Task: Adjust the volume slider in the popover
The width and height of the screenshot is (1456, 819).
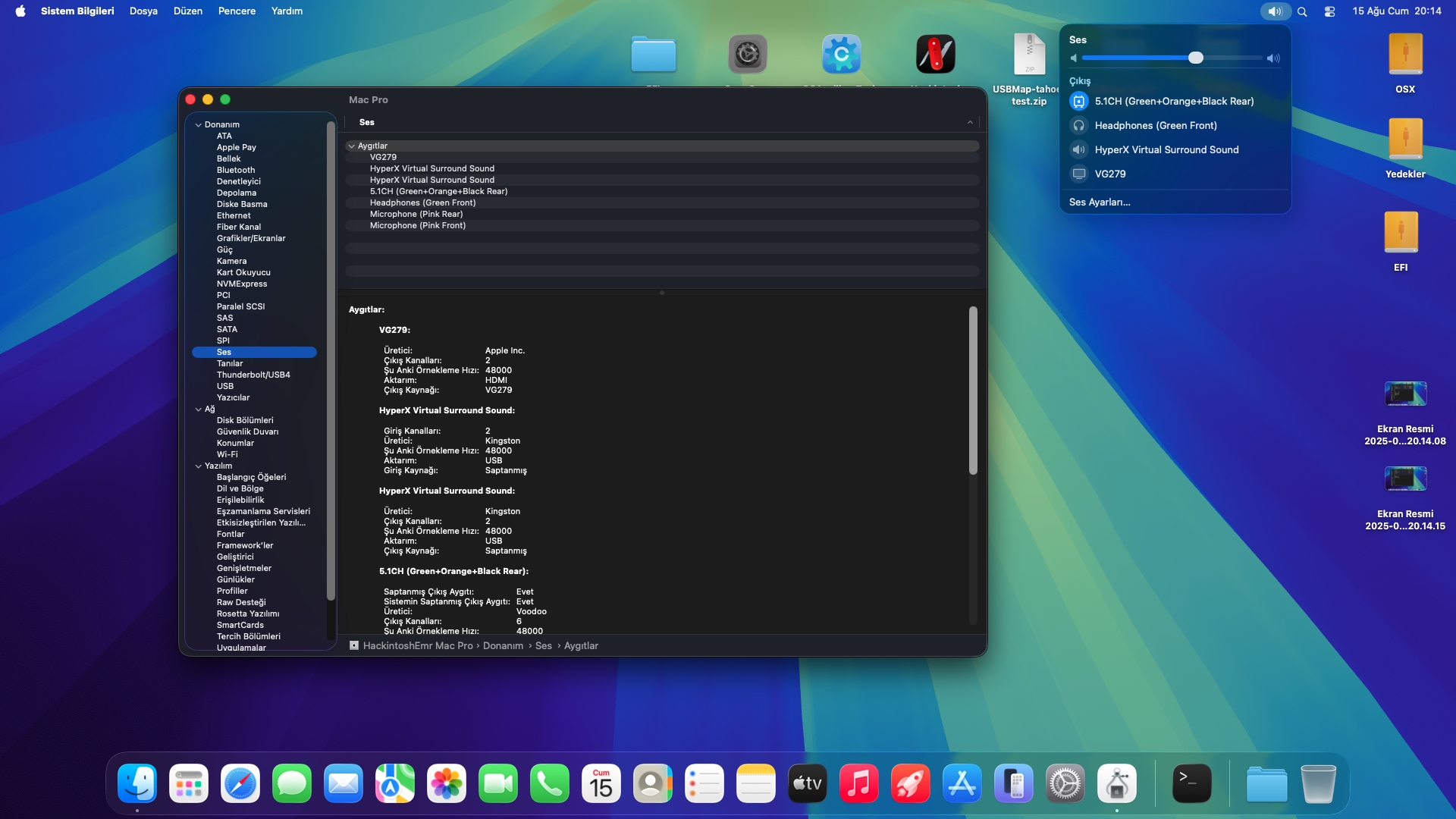Action: point(1195,58)
